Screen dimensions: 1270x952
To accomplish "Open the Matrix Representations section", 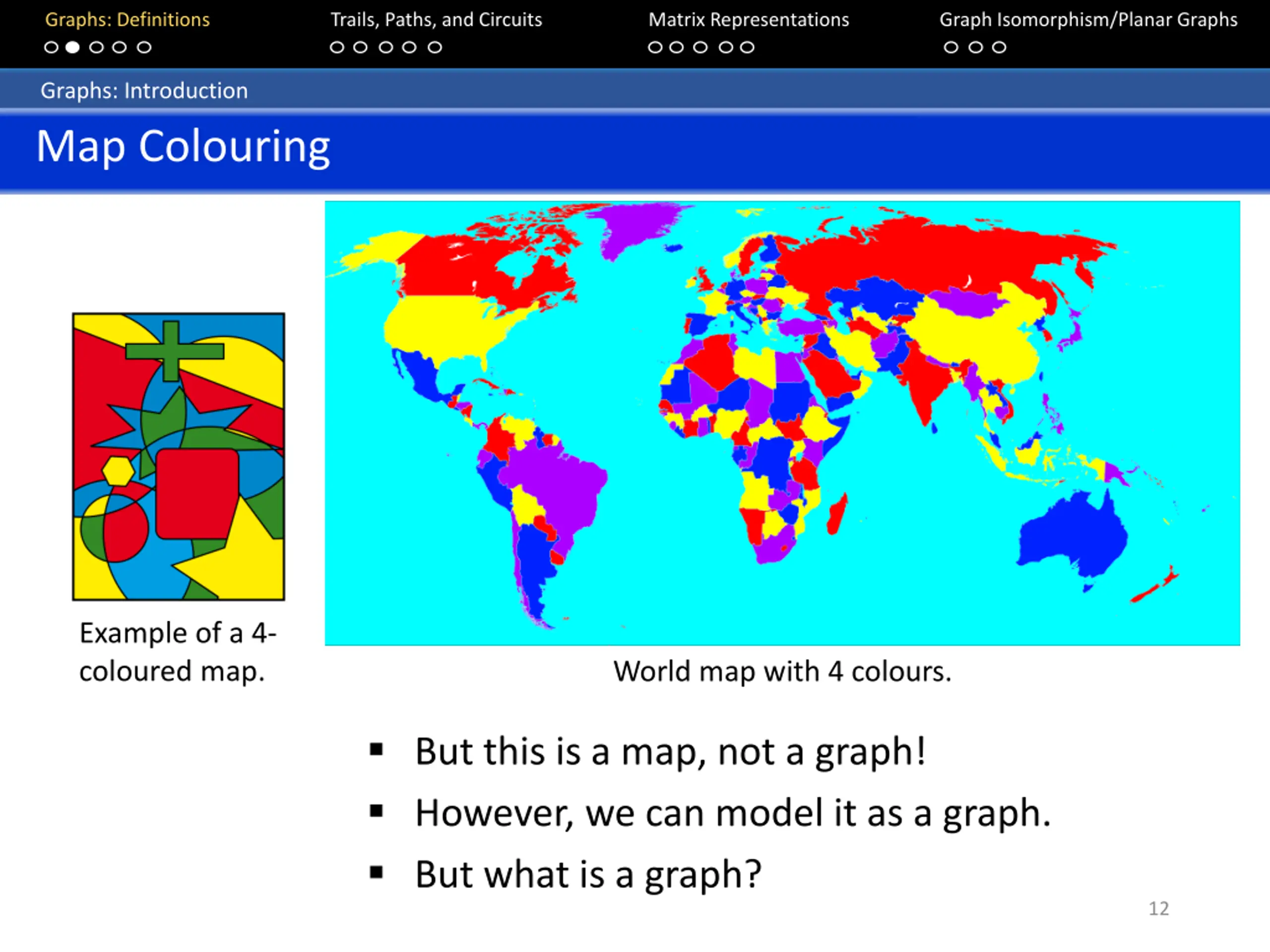I will click(749, 20).
